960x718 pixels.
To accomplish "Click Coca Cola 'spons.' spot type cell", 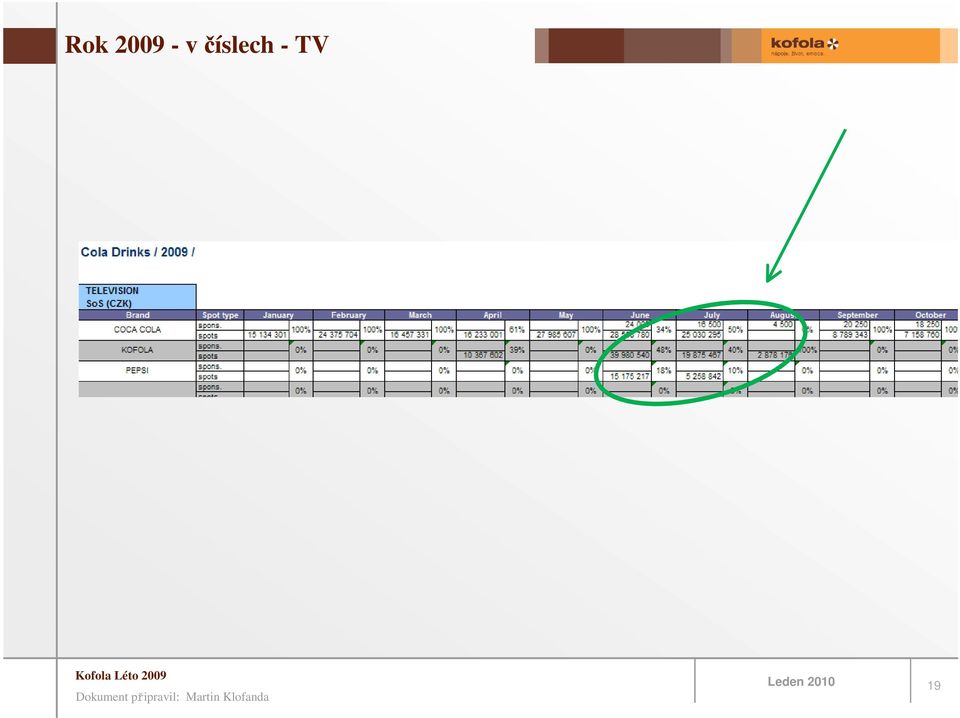I will coord(220,326).
